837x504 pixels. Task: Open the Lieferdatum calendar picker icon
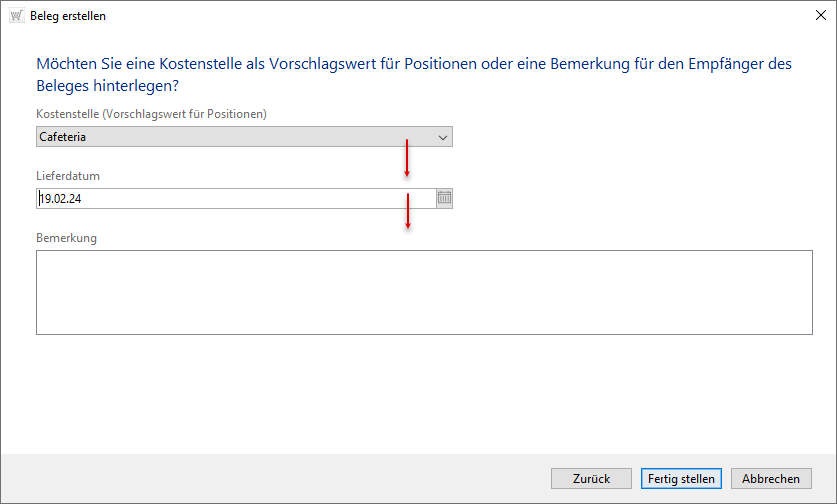tap(444, 198)
